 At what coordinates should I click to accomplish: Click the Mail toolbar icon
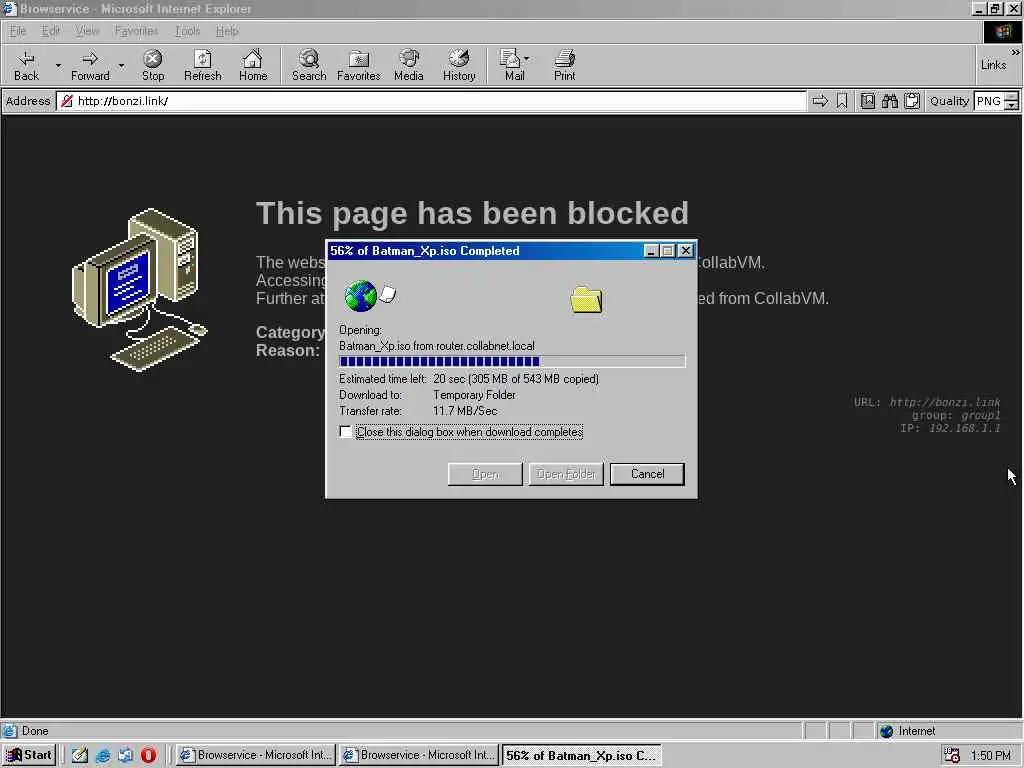pyautogui.click(x=513, y=65)
